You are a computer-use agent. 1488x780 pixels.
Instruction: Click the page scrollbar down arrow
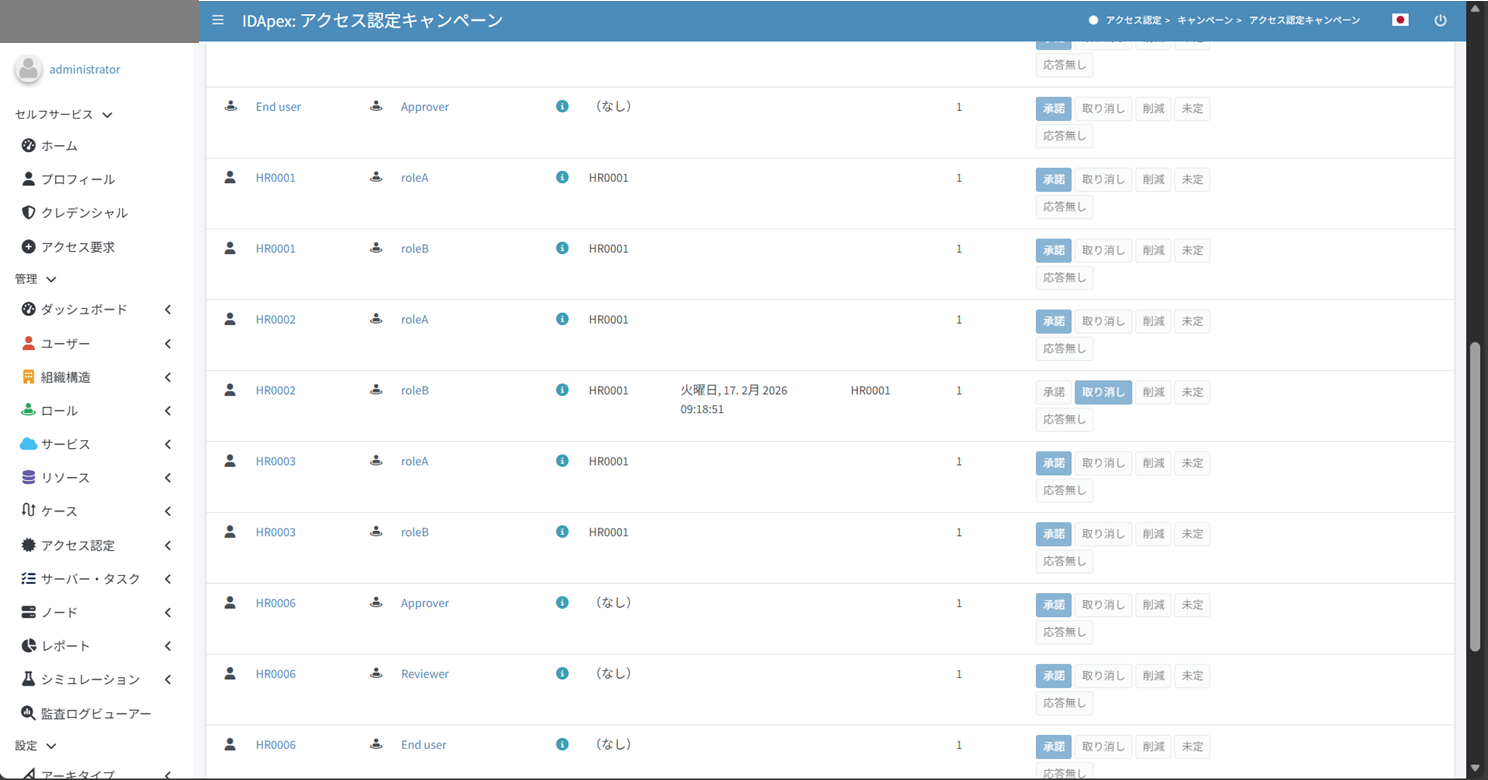(1476, 769)
